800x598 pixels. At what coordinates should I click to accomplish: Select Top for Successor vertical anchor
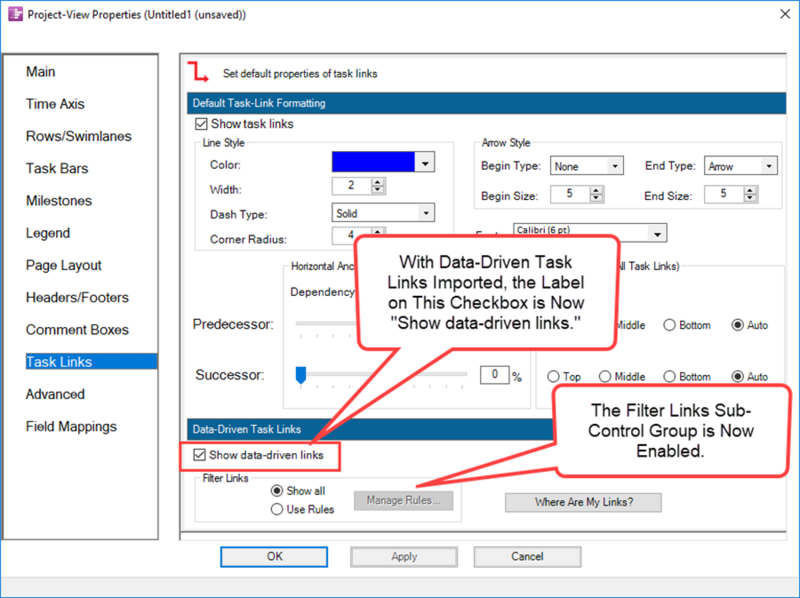(553, 377)
